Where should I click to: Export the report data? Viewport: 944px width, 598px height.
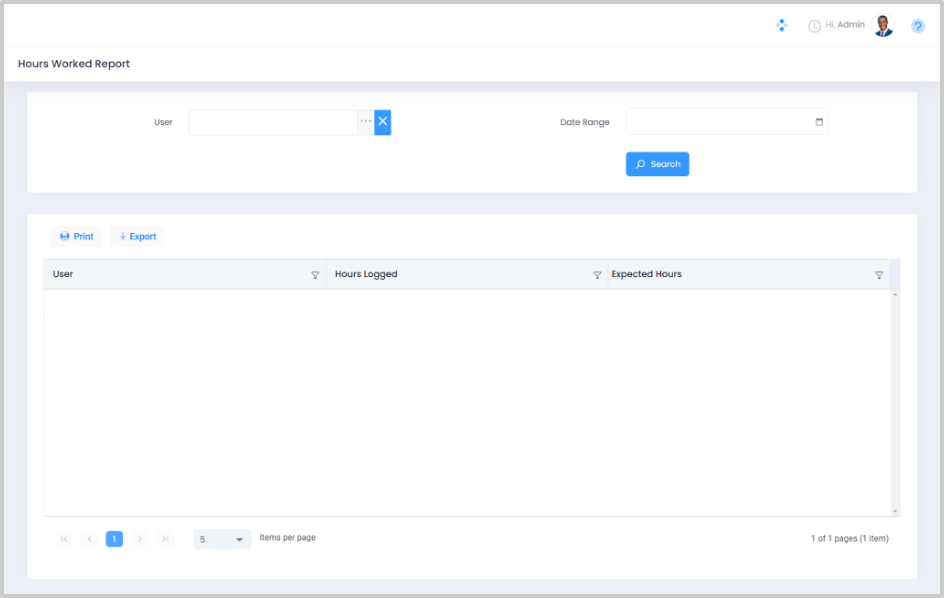[137, 237]
